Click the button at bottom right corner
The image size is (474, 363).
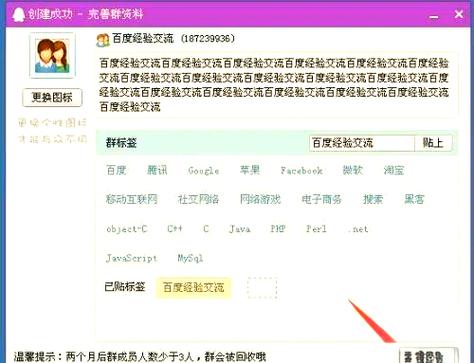click(x=428, y=356)
